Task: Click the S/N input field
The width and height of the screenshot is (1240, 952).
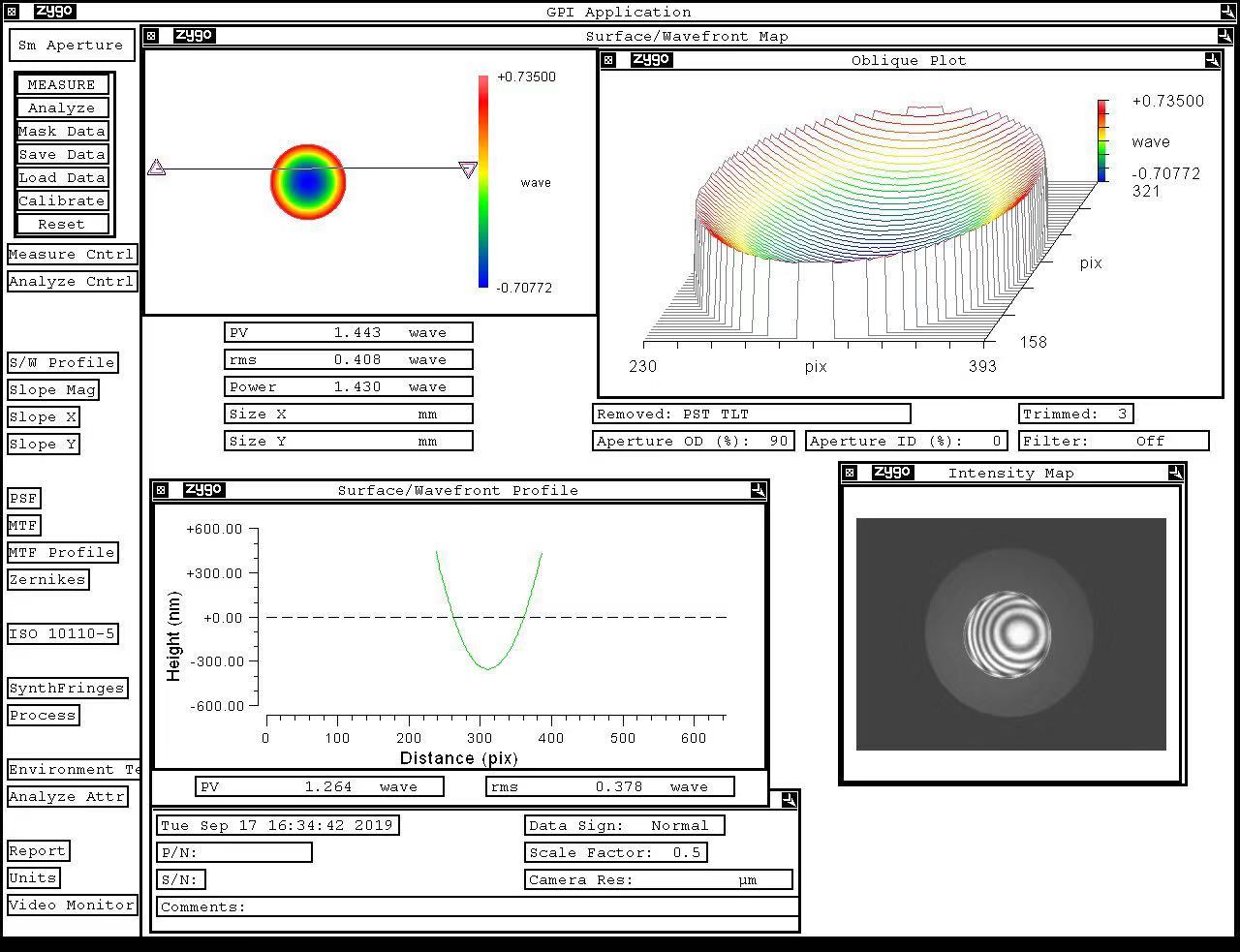Action: pyautogui.click(x=181, y=880)
